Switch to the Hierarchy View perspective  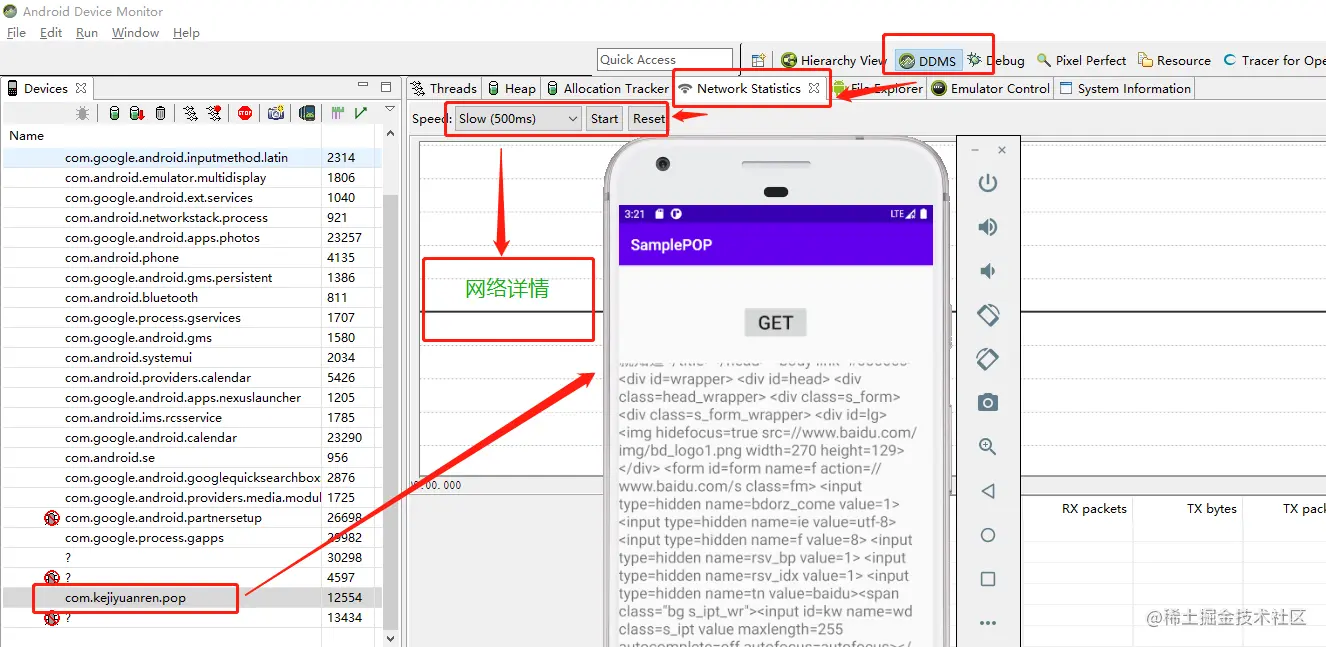pos(834,61)
